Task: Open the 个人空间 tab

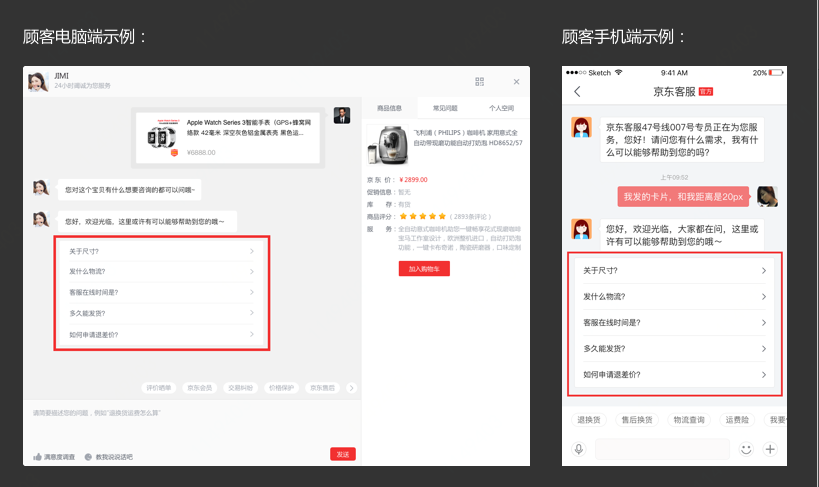Action: point(501,107)
